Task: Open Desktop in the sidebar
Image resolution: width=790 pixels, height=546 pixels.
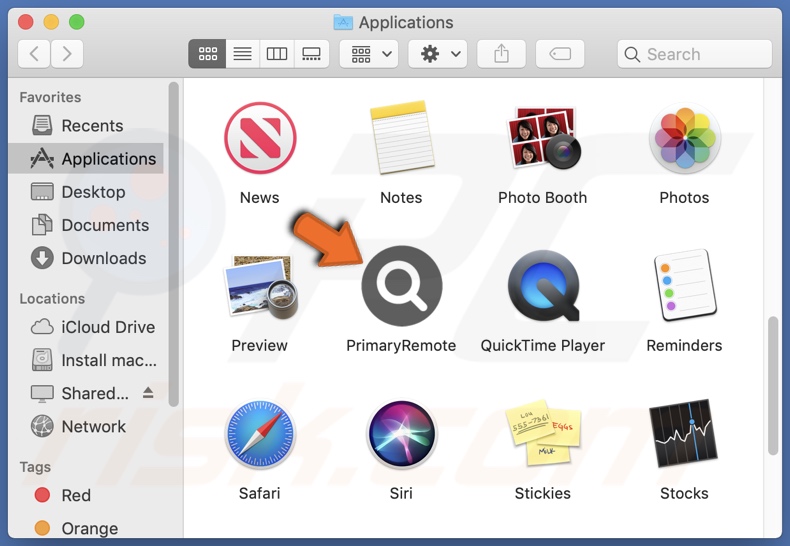Action: 86,192
